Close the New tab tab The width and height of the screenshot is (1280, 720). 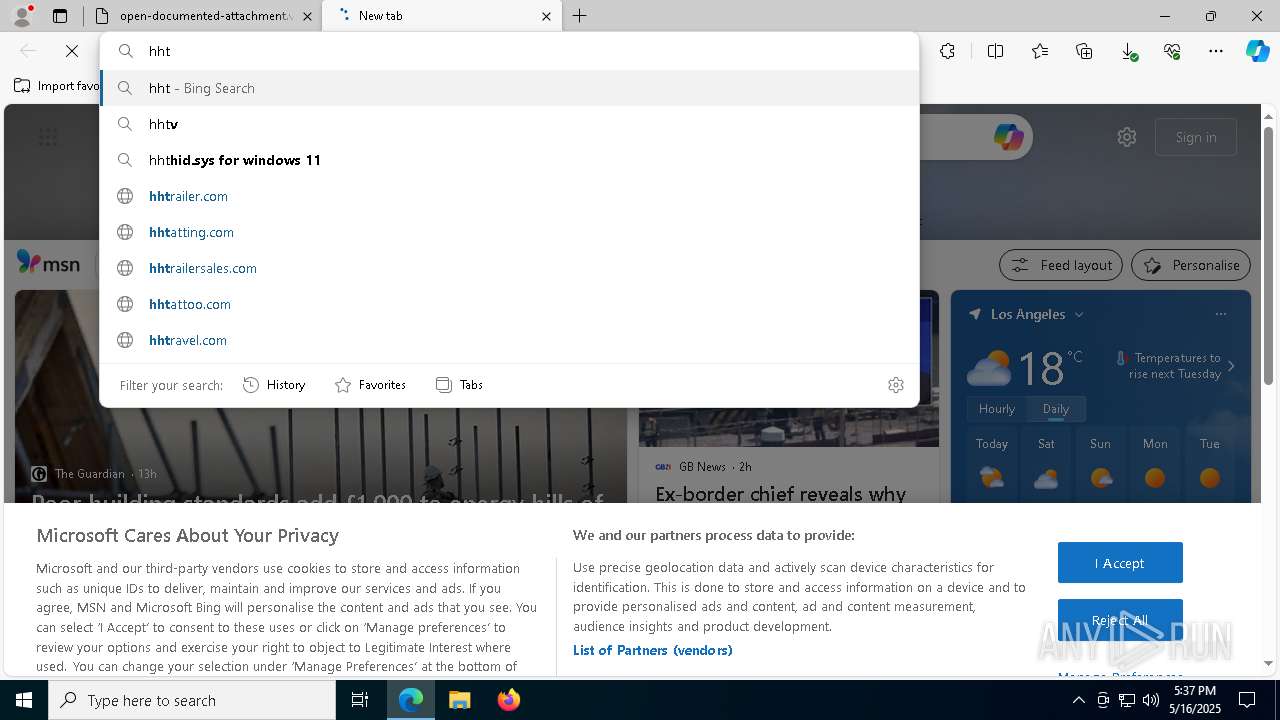click(547, 16)
